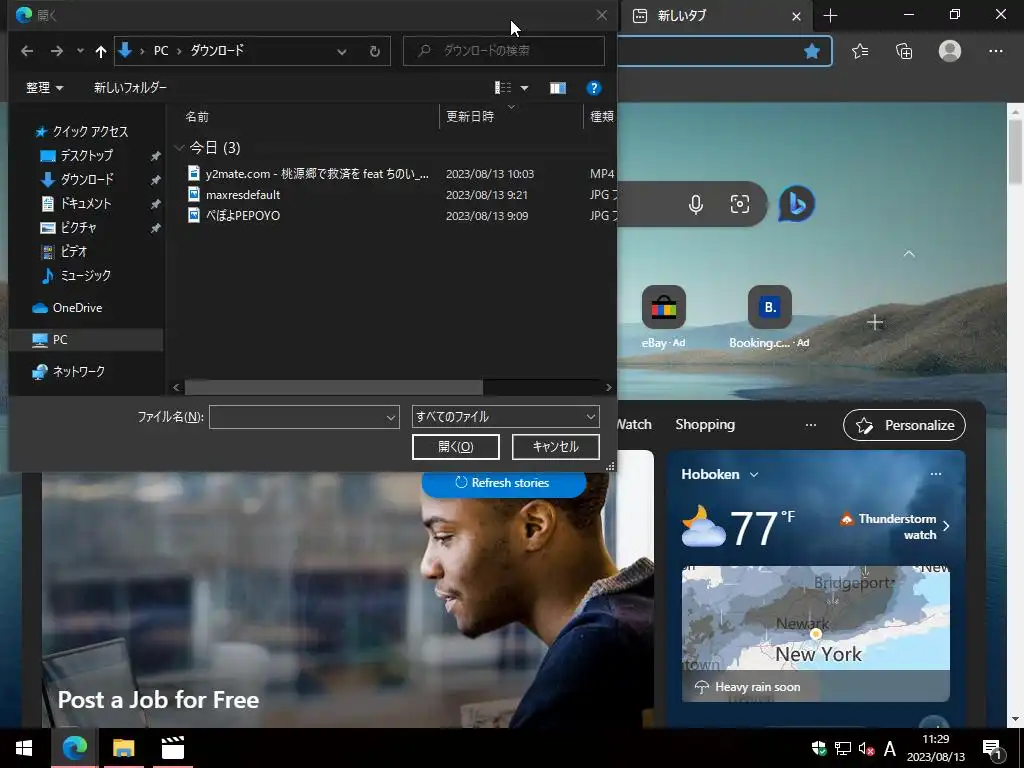Go up one folder level
Screen dimensions: 1024x768
[x=101, y=51]
